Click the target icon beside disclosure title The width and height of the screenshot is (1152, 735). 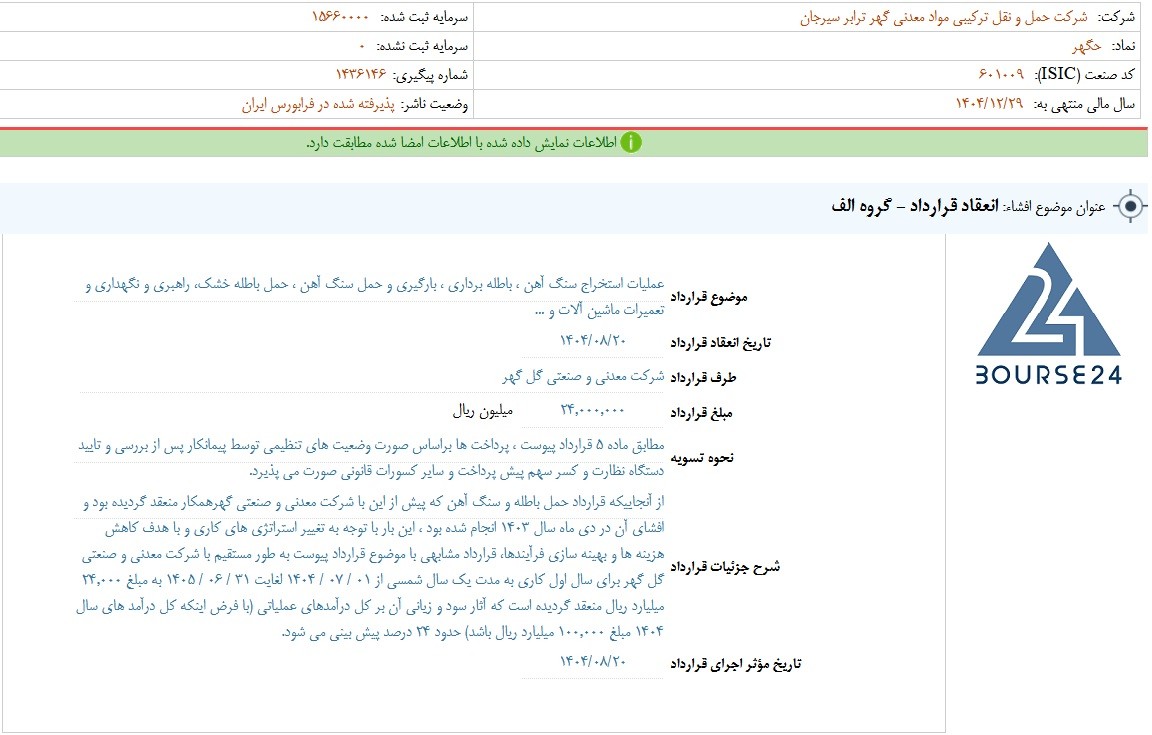pos(1131,207)
